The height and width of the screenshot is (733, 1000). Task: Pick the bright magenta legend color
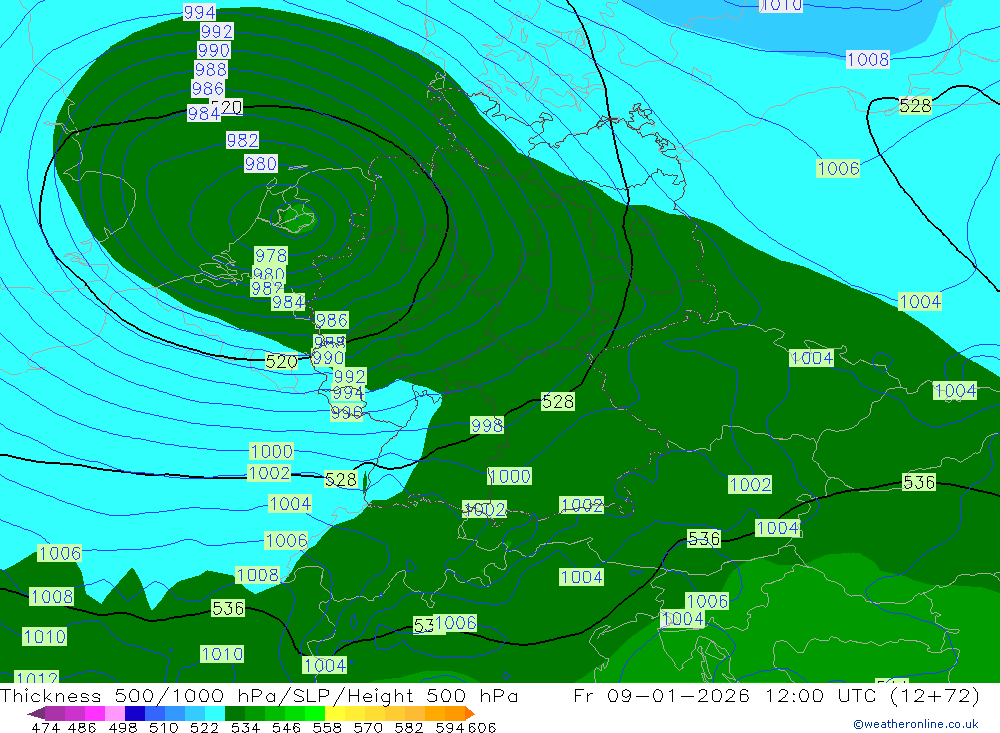[93, 713]
